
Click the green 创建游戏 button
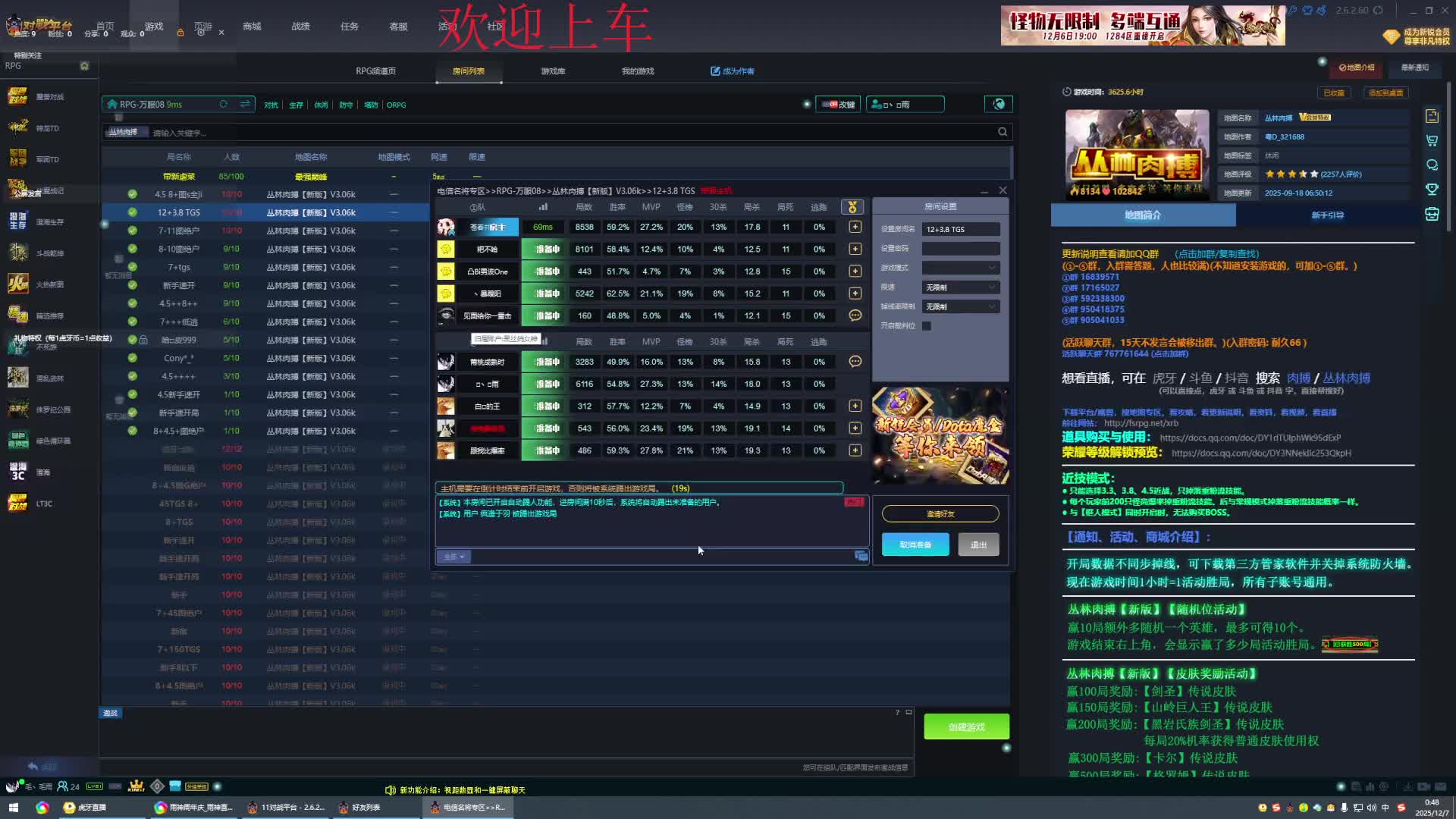click(x=966, y=726)
